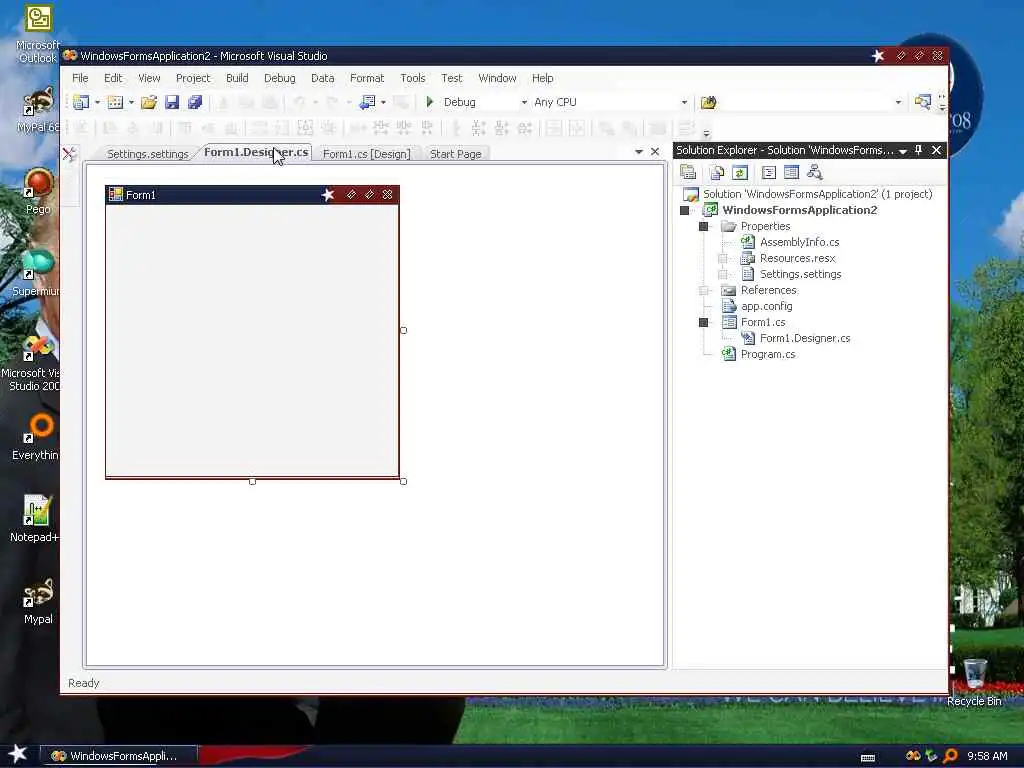Click the Properties icon in Solution Explorer toolbar

tap(688, 172)
